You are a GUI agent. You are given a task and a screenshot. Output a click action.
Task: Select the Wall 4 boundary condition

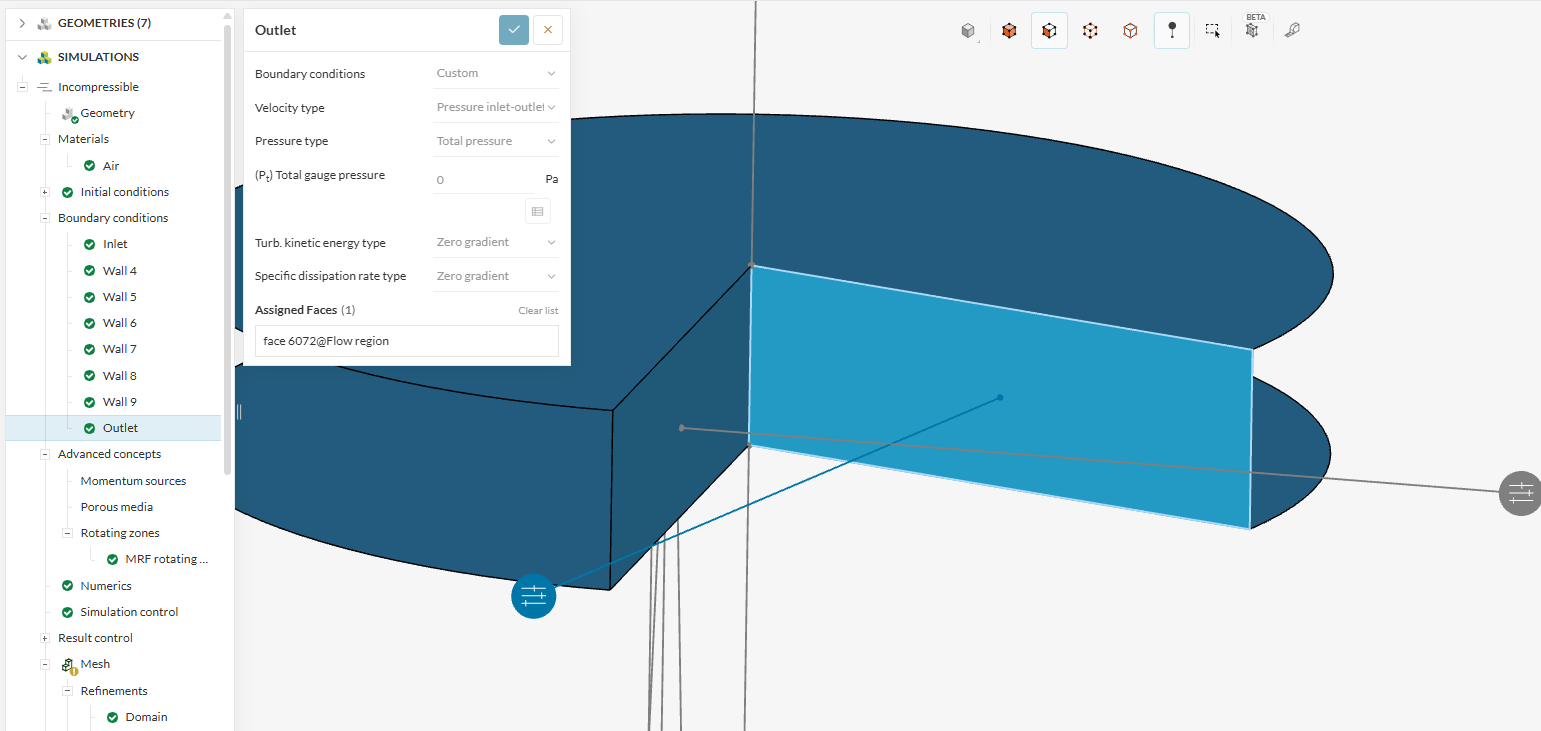point(120,271)
